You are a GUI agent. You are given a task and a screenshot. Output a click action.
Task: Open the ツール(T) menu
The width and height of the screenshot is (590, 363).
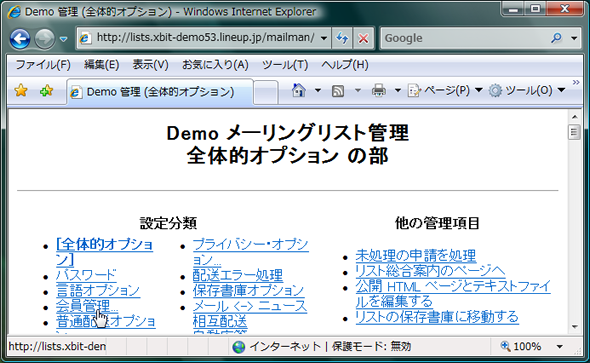pos(285,65)
